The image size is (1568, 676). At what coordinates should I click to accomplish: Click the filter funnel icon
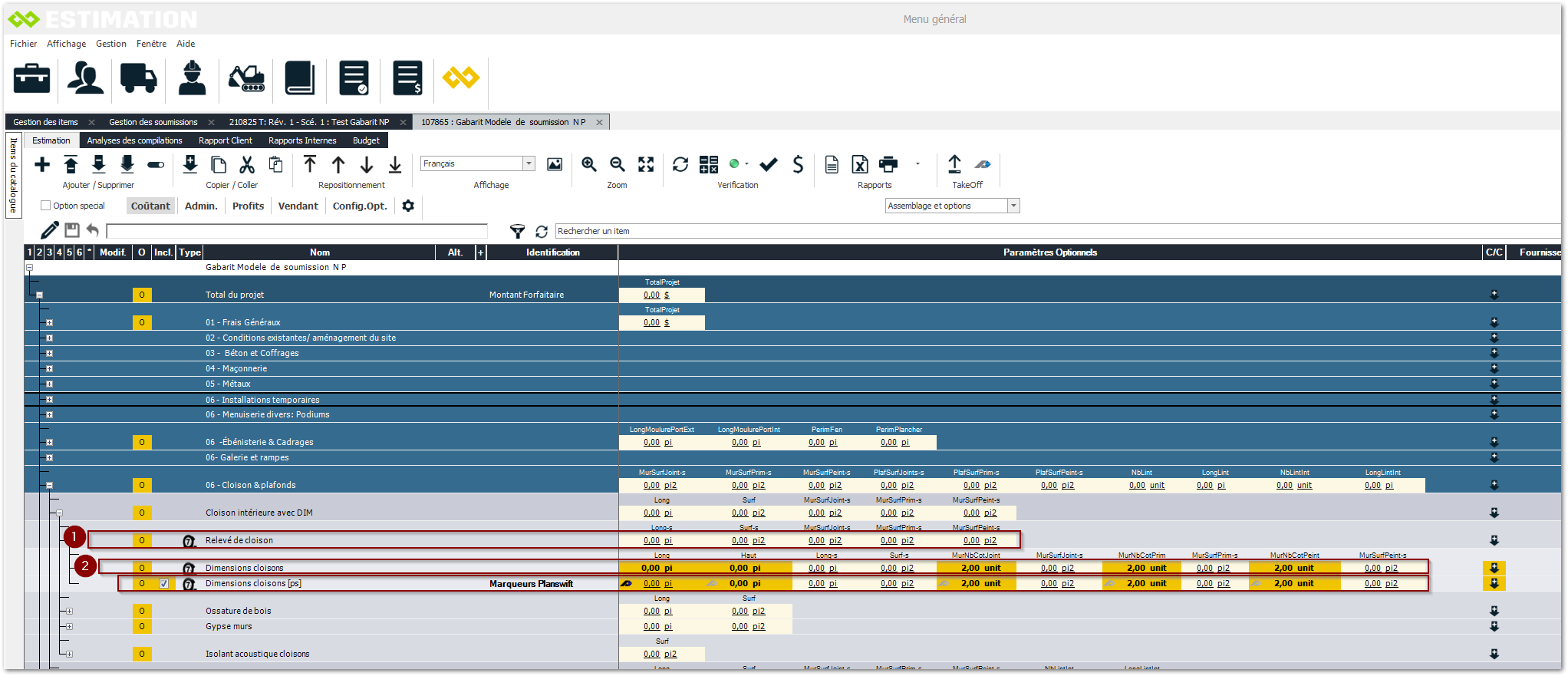[x=518, y=231]
